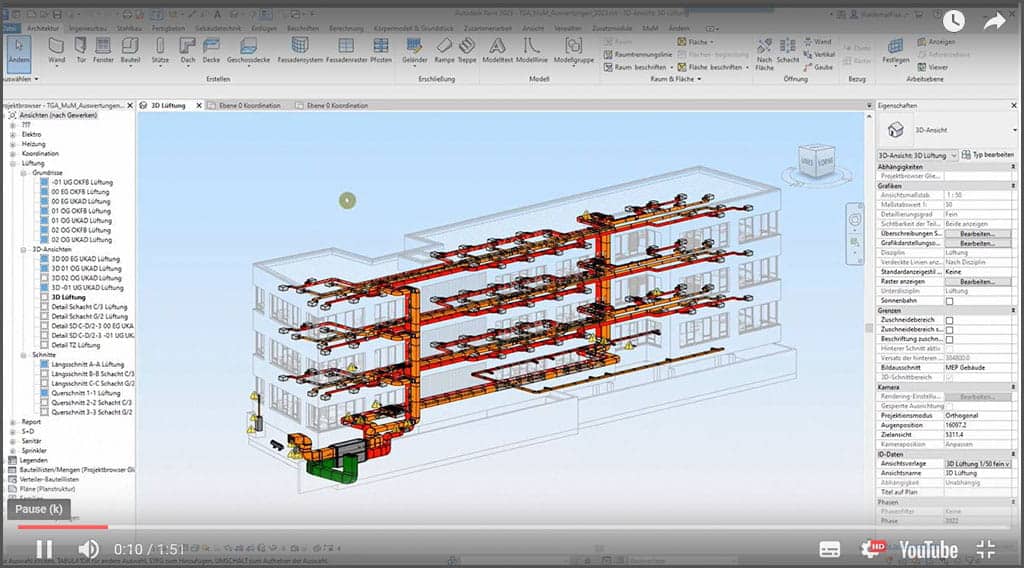1024x568 pixels.
Task: Click the Raumtrennungslinie tool
Action: [x=637, y=54]
